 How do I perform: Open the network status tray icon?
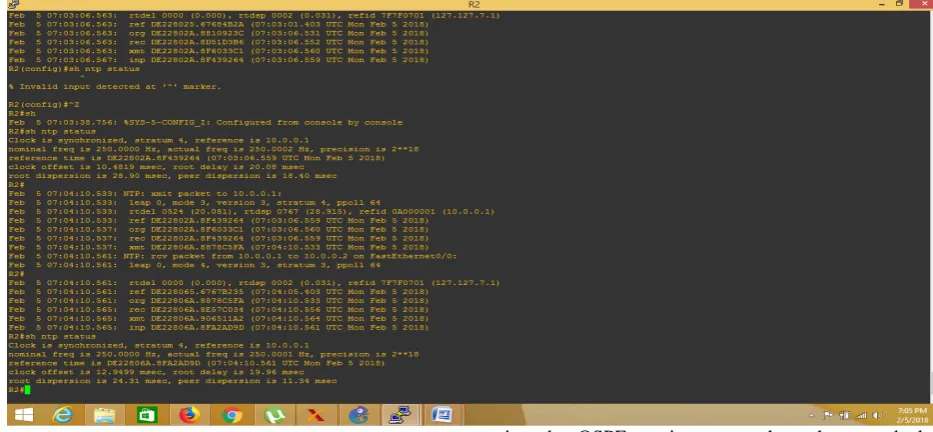point(844,415)
